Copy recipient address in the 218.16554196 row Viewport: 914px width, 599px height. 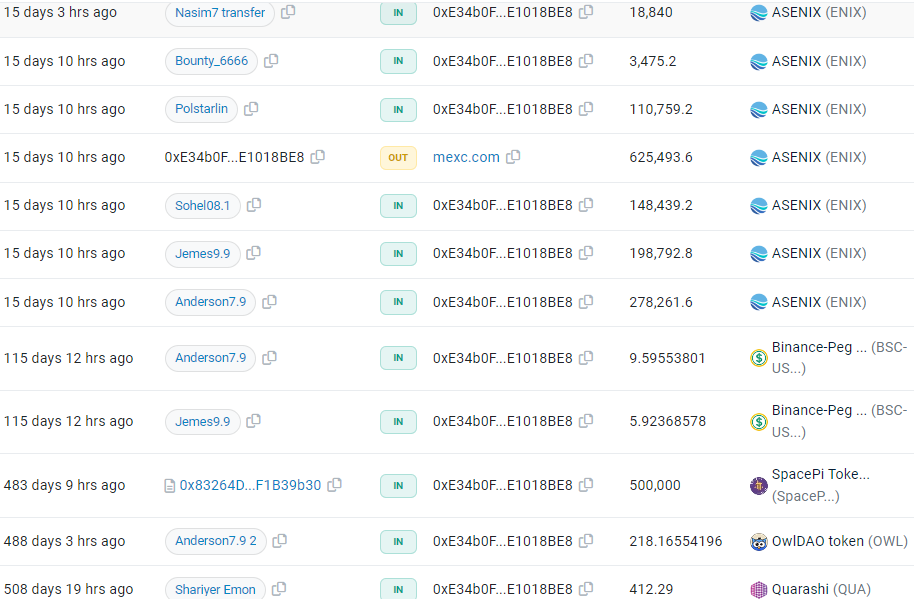click(586, 541)
